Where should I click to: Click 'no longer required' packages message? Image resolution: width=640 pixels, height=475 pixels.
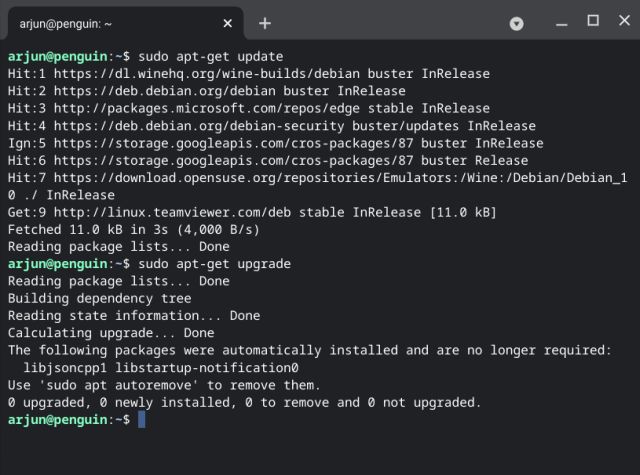pyautogui.click(x=310, y=351)
